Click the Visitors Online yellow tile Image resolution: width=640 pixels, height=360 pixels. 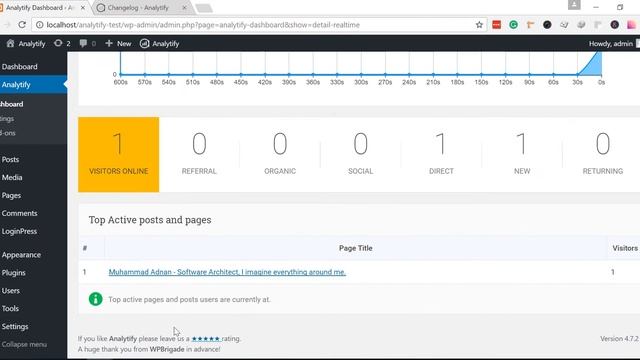(x=119, y=154)
